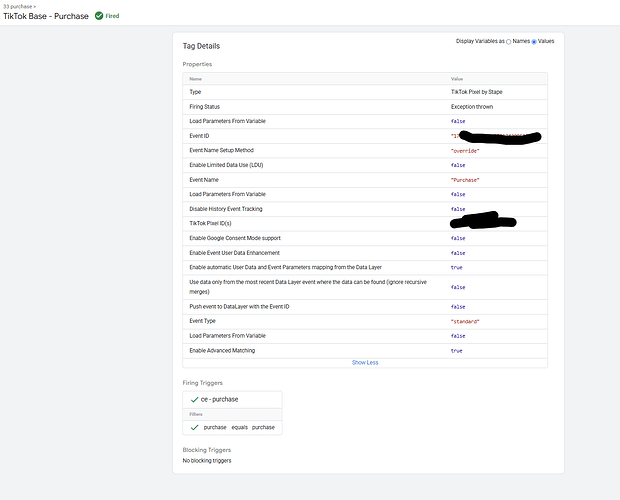Click the "Purchase" event name value

pos(465,180)
